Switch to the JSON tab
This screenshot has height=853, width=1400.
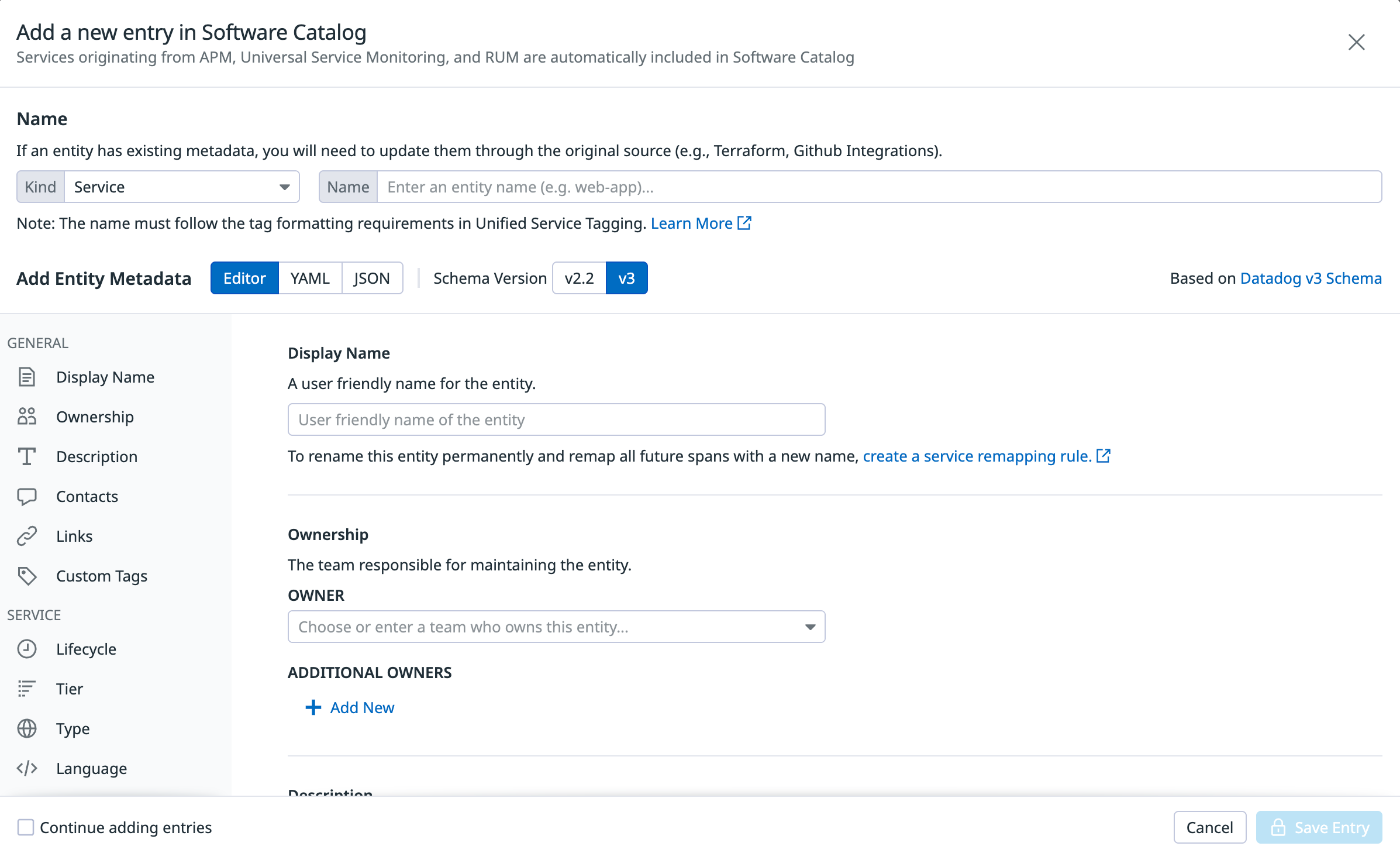pyautogui.click(x=372, y=278)
